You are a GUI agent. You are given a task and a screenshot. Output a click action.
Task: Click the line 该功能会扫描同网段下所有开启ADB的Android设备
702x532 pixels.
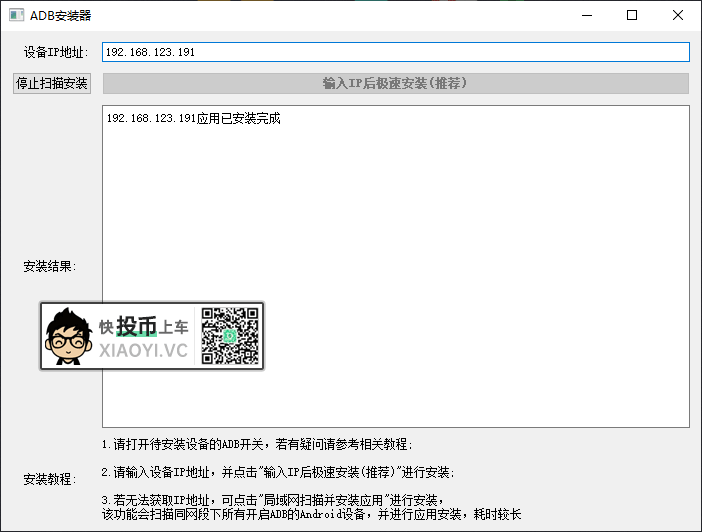pos(312,514)
